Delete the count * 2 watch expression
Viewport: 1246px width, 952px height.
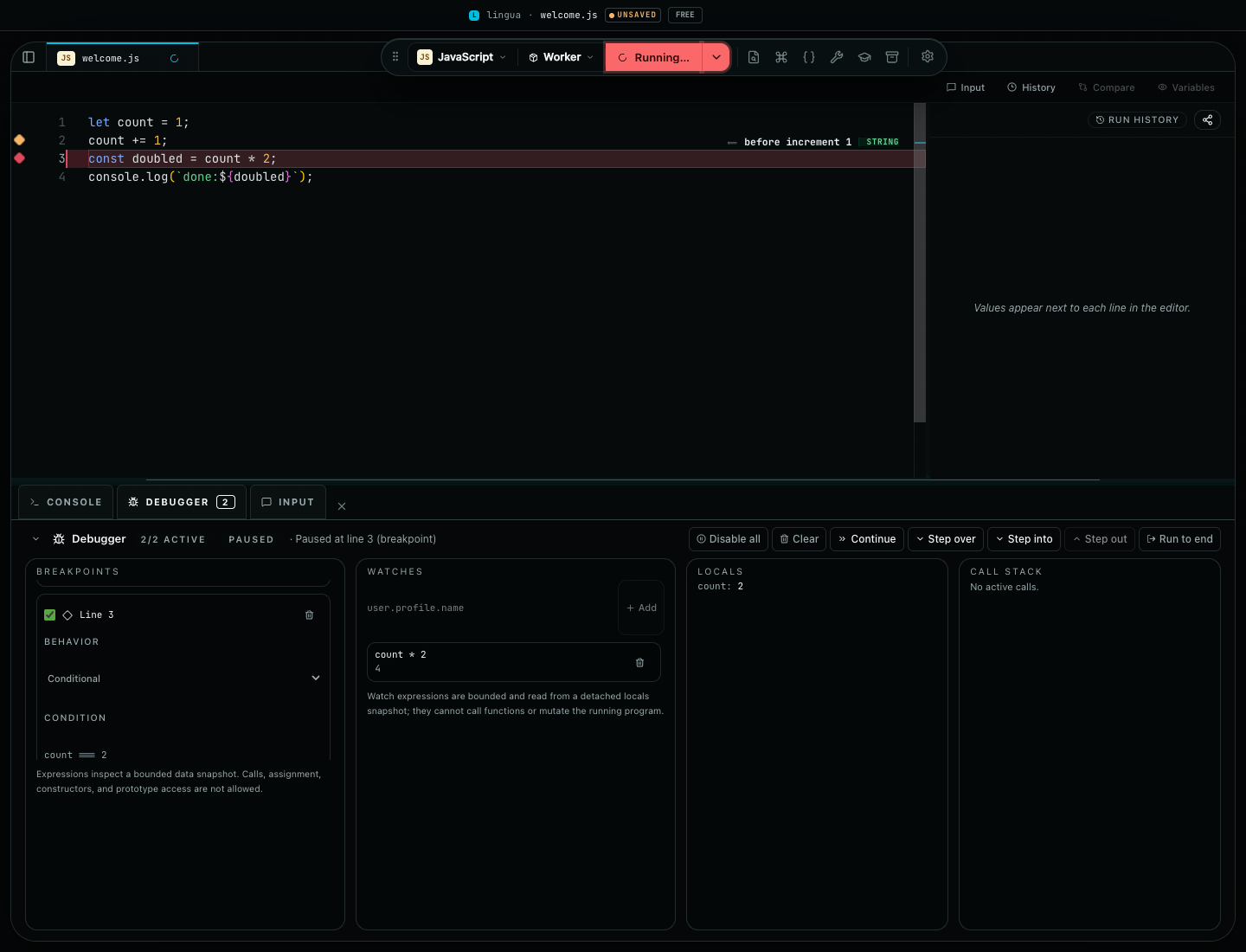(639, 663)
